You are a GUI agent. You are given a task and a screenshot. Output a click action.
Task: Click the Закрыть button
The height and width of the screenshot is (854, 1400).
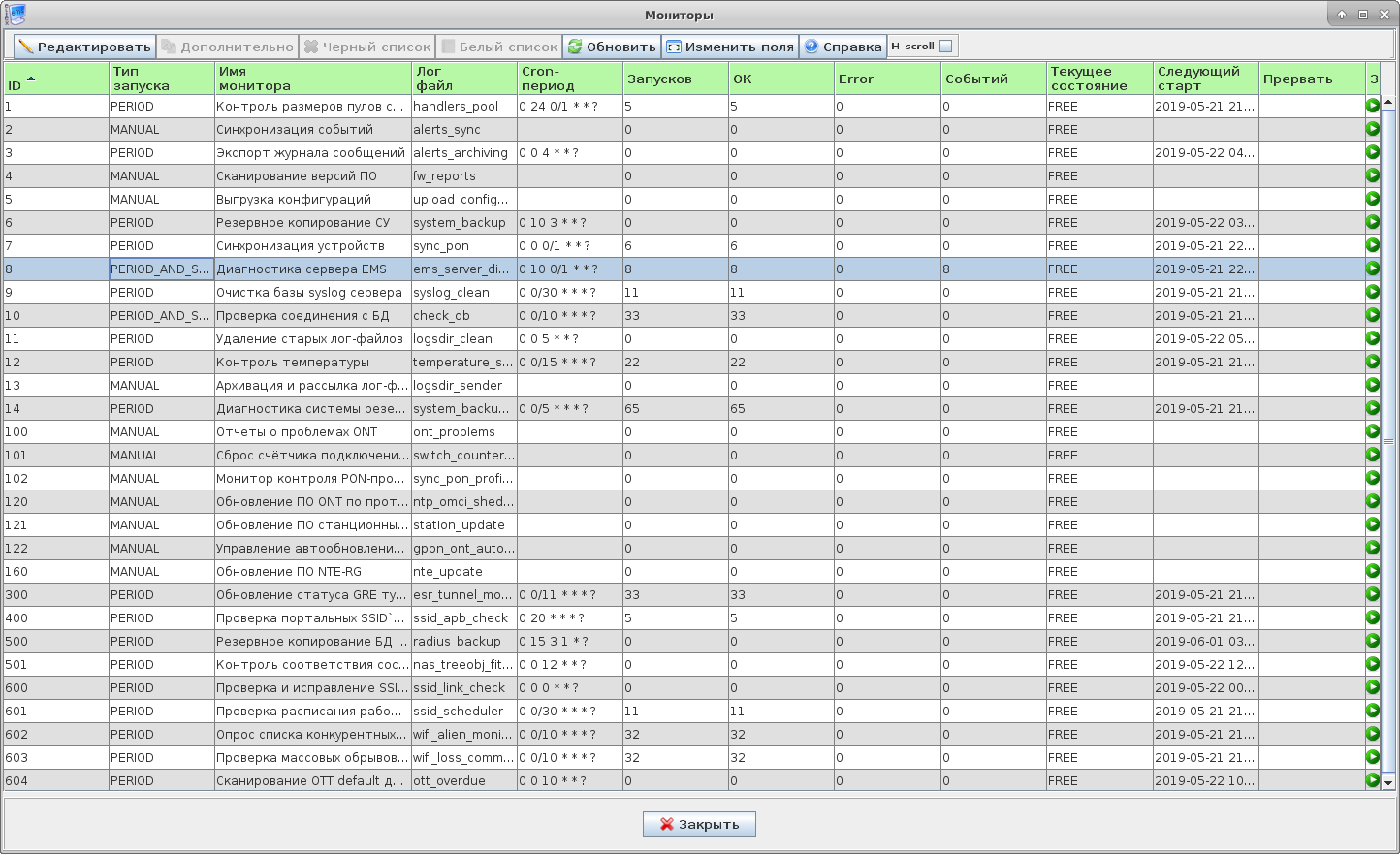point(699,824)
